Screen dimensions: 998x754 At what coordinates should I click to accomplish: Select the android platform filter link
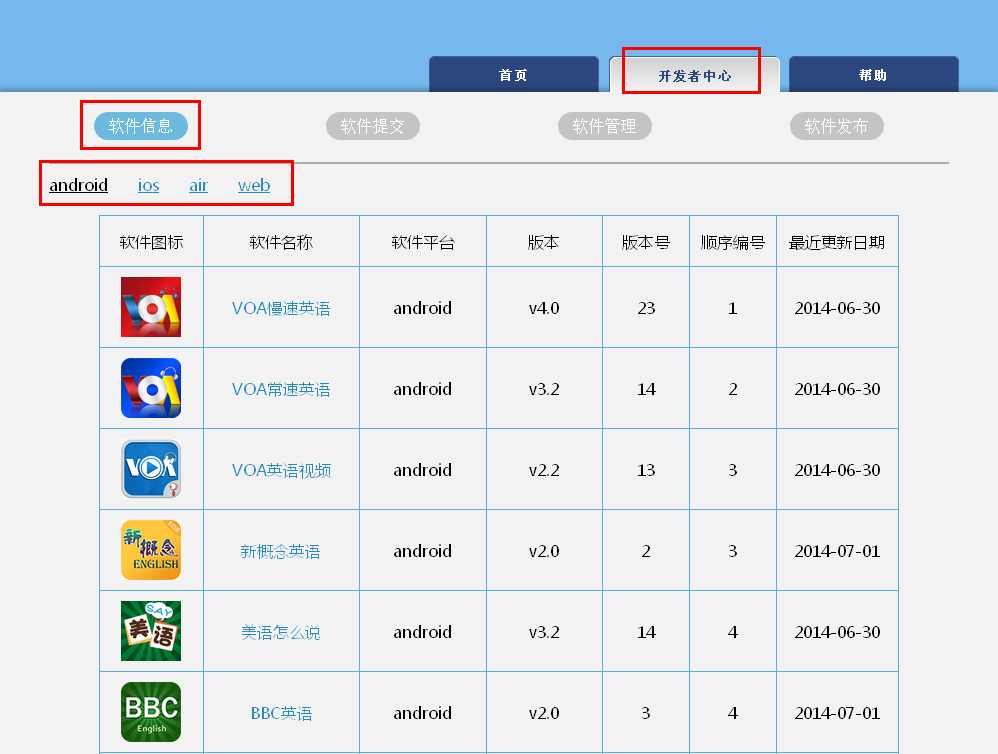pyautogui.click(x=78, y=185)
